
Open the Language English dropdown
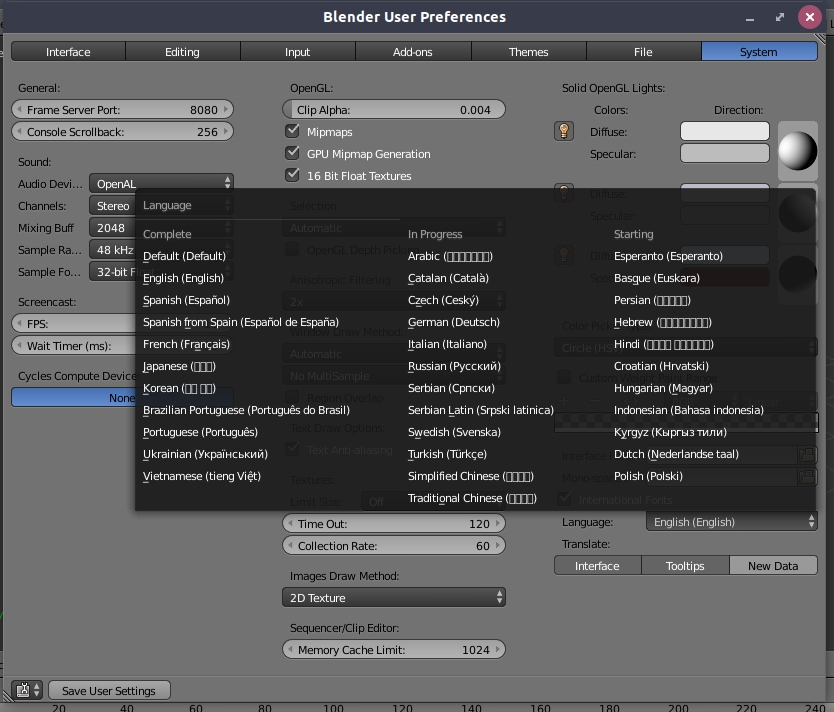point(732,522)
